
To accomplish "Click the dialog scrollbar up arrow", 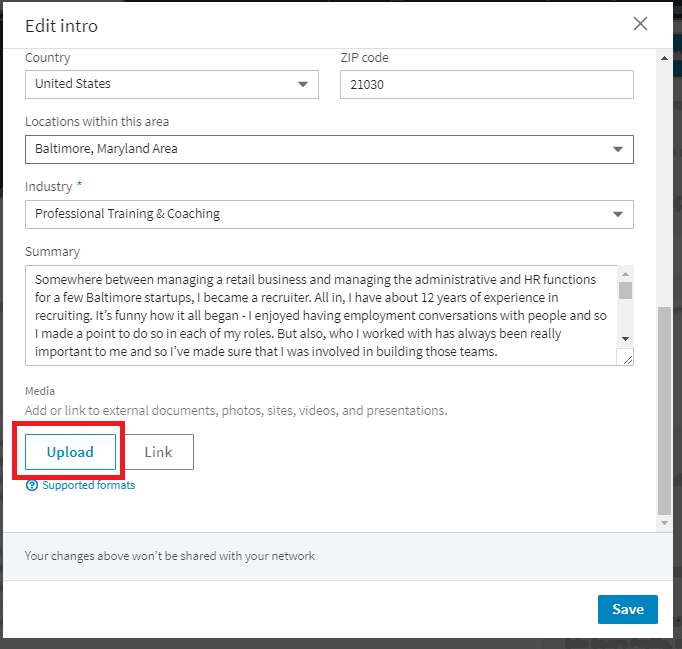I will tap(664, 58).
